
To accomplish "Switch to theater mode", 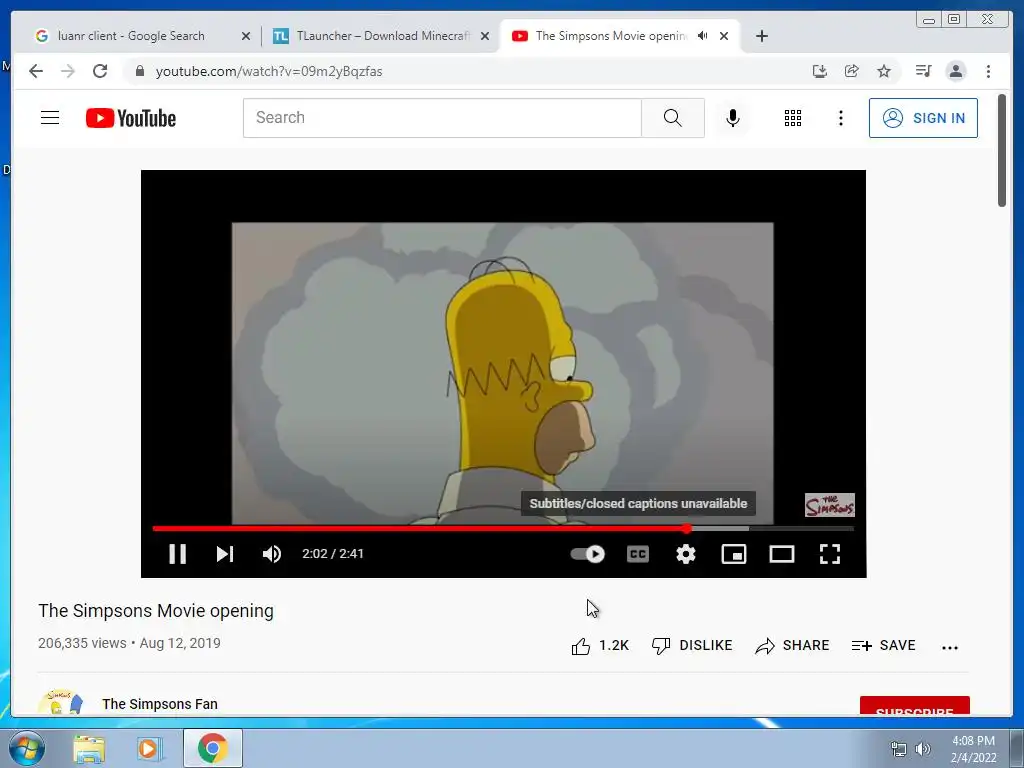I will 781,554.
